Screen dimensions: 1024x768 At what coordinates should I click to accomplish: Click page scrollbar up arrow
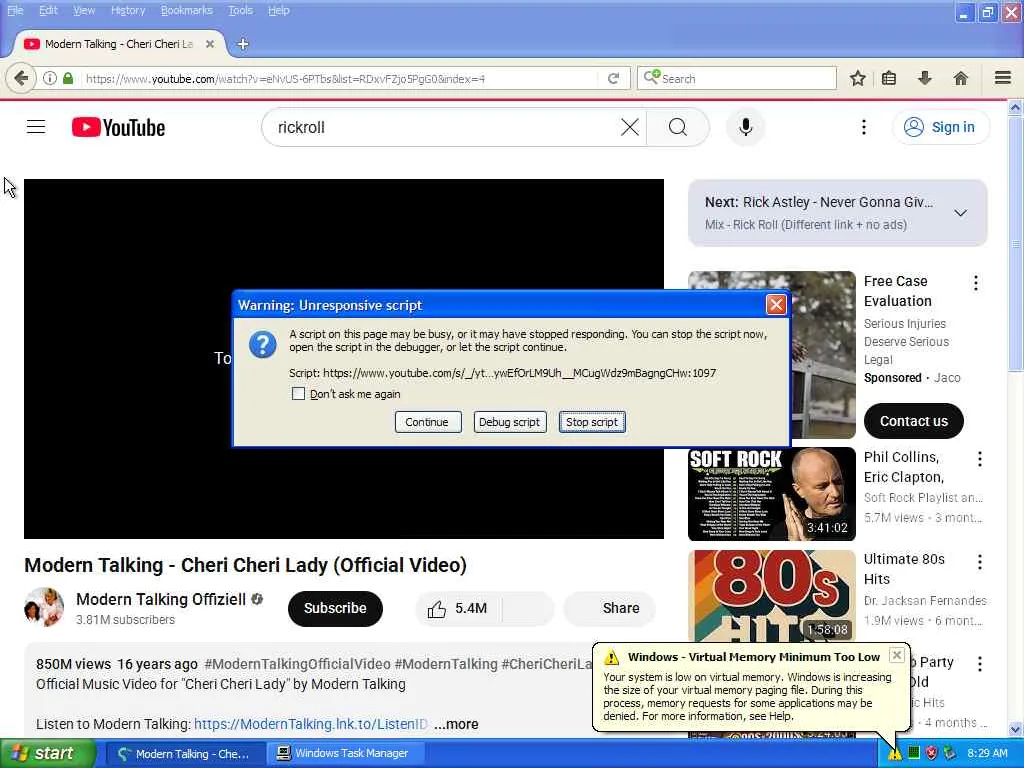tap(1015, 107)
